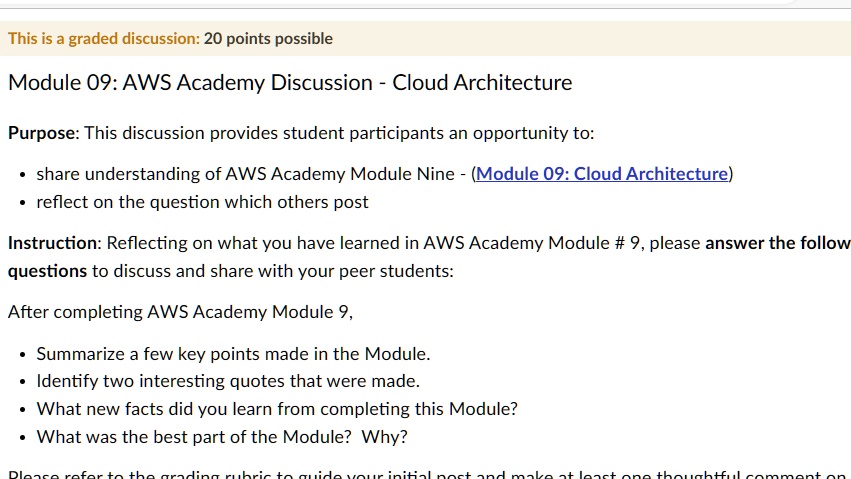Open the Module 09: Cloud Architecture link

pos(602,174)
